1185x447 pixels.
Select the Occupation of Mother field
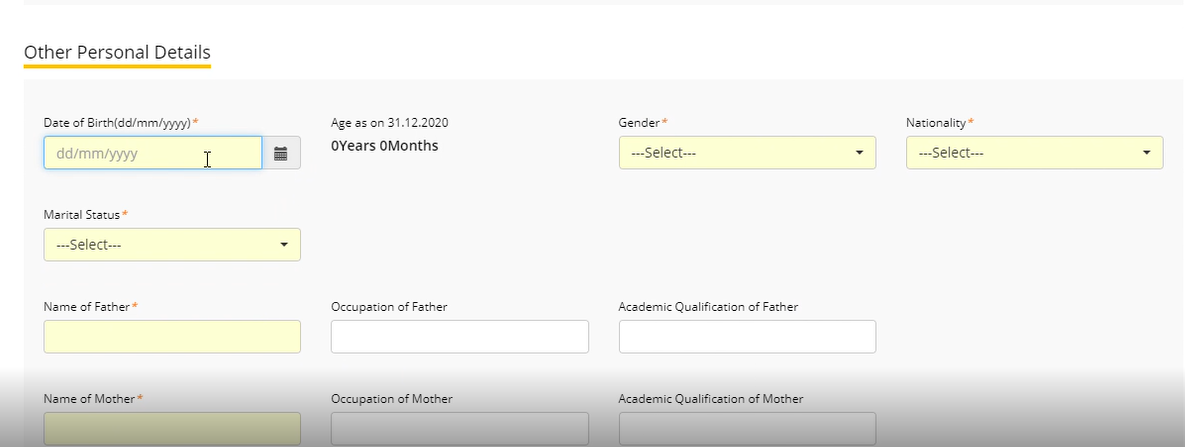tap(459, 429)
